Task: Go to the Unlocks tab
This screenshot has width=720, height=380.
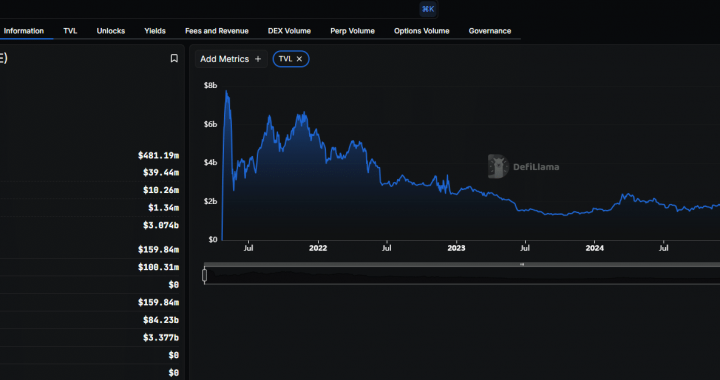Action: pos(111,31)
